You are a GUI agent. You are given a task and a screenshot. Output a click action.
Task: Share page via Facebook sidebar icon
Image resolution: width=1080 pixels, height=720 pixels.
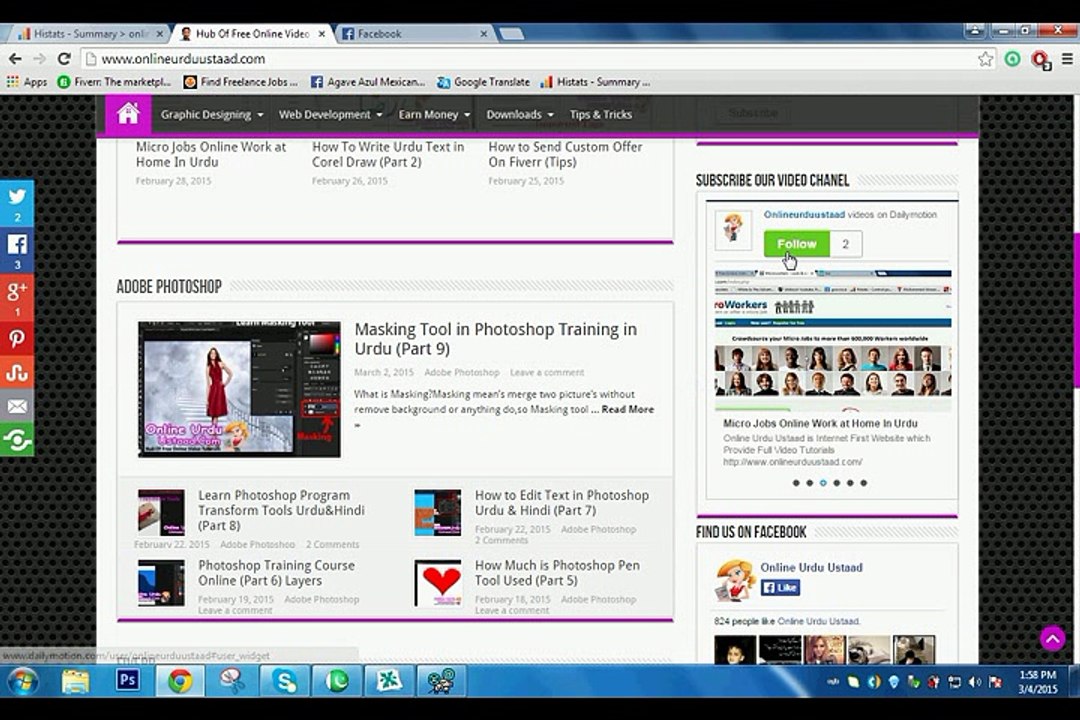pyautogui.click(x=17, y=250)
